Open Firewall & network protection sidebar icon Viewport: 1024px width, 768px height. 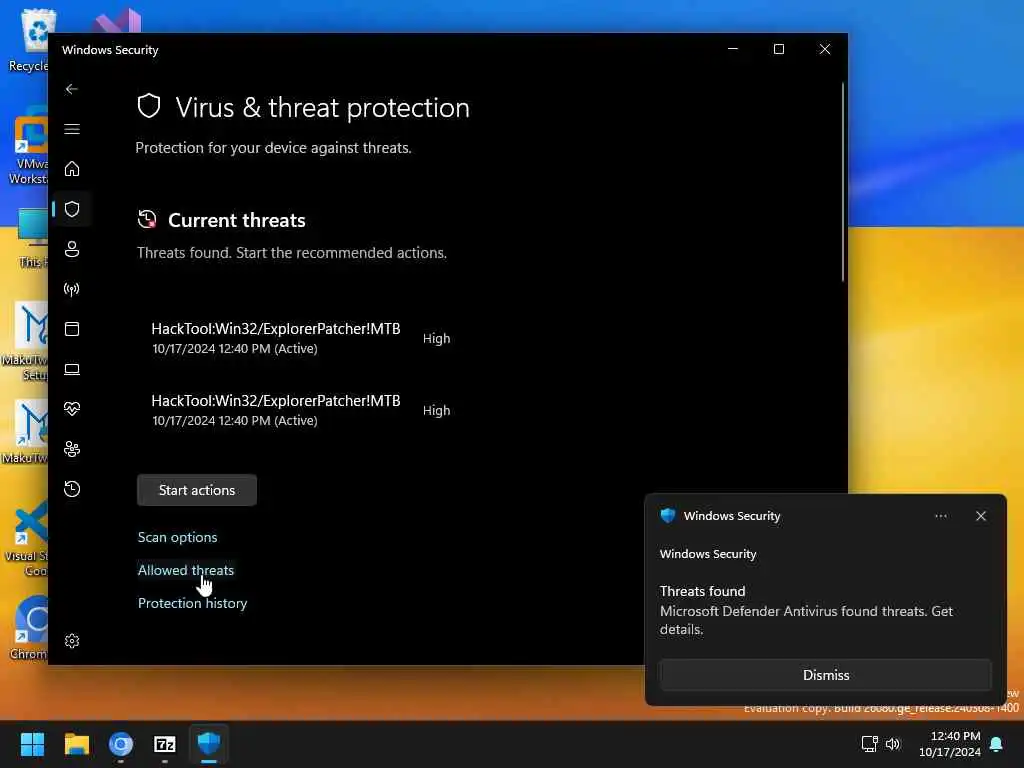[72, 289]
